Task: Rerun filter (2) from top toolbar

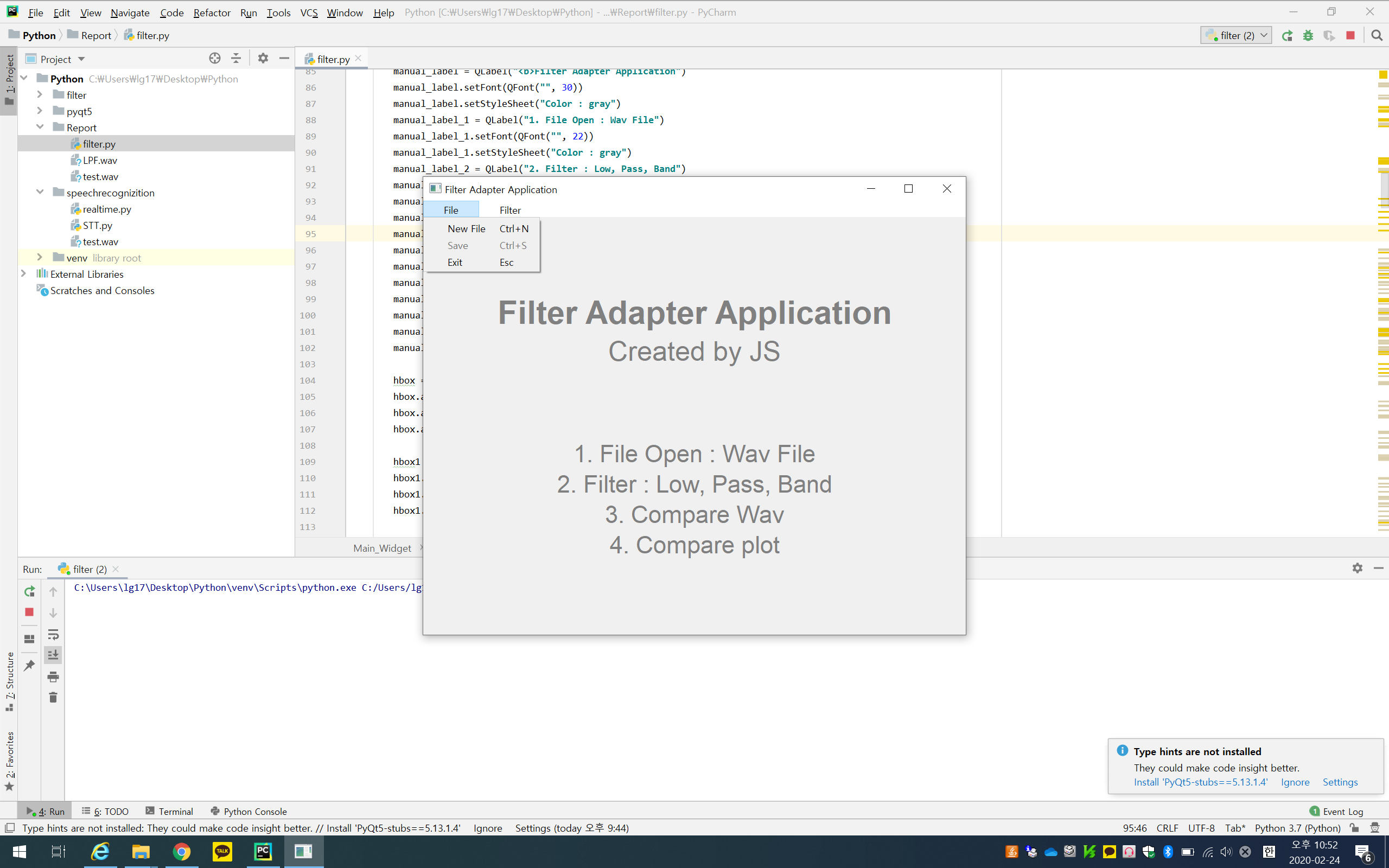Action: pyautogui.click(x=1287, y=36)
